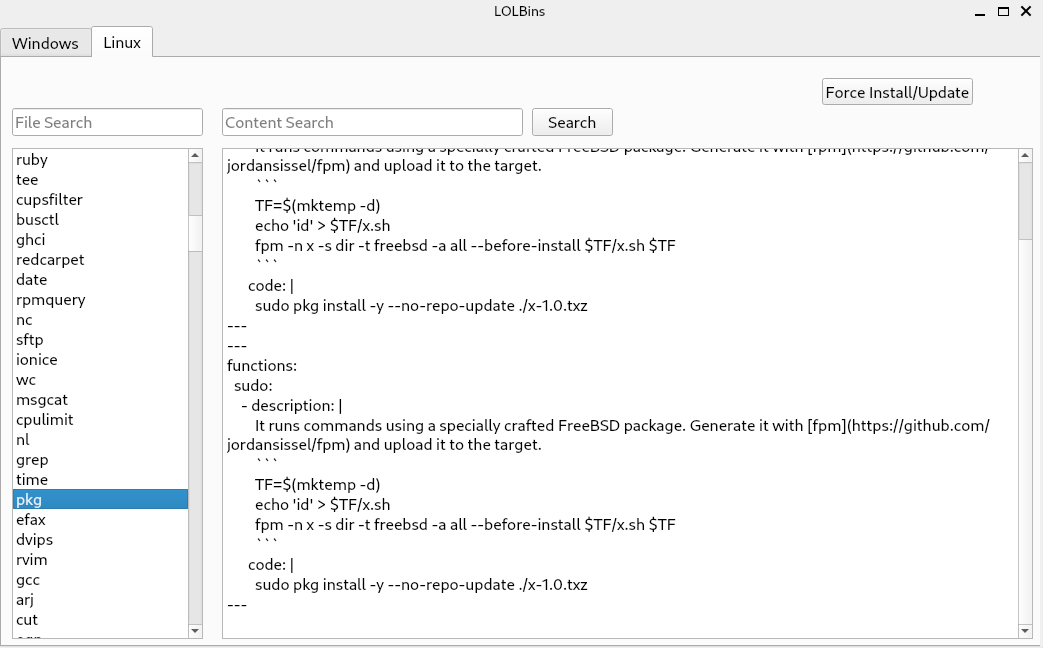
Task: Select arj in the file list
Action: coord(100,599)
